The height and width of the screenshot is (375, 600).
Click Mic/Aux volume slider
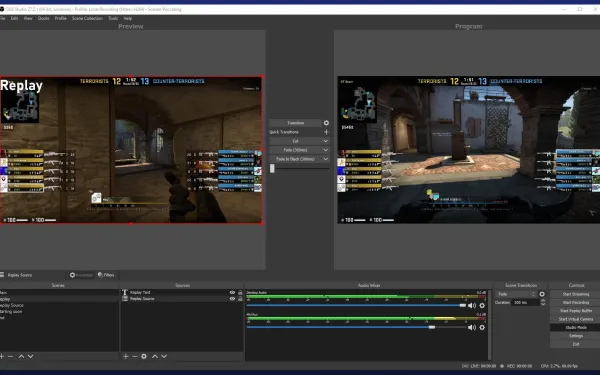coord(356,327)
